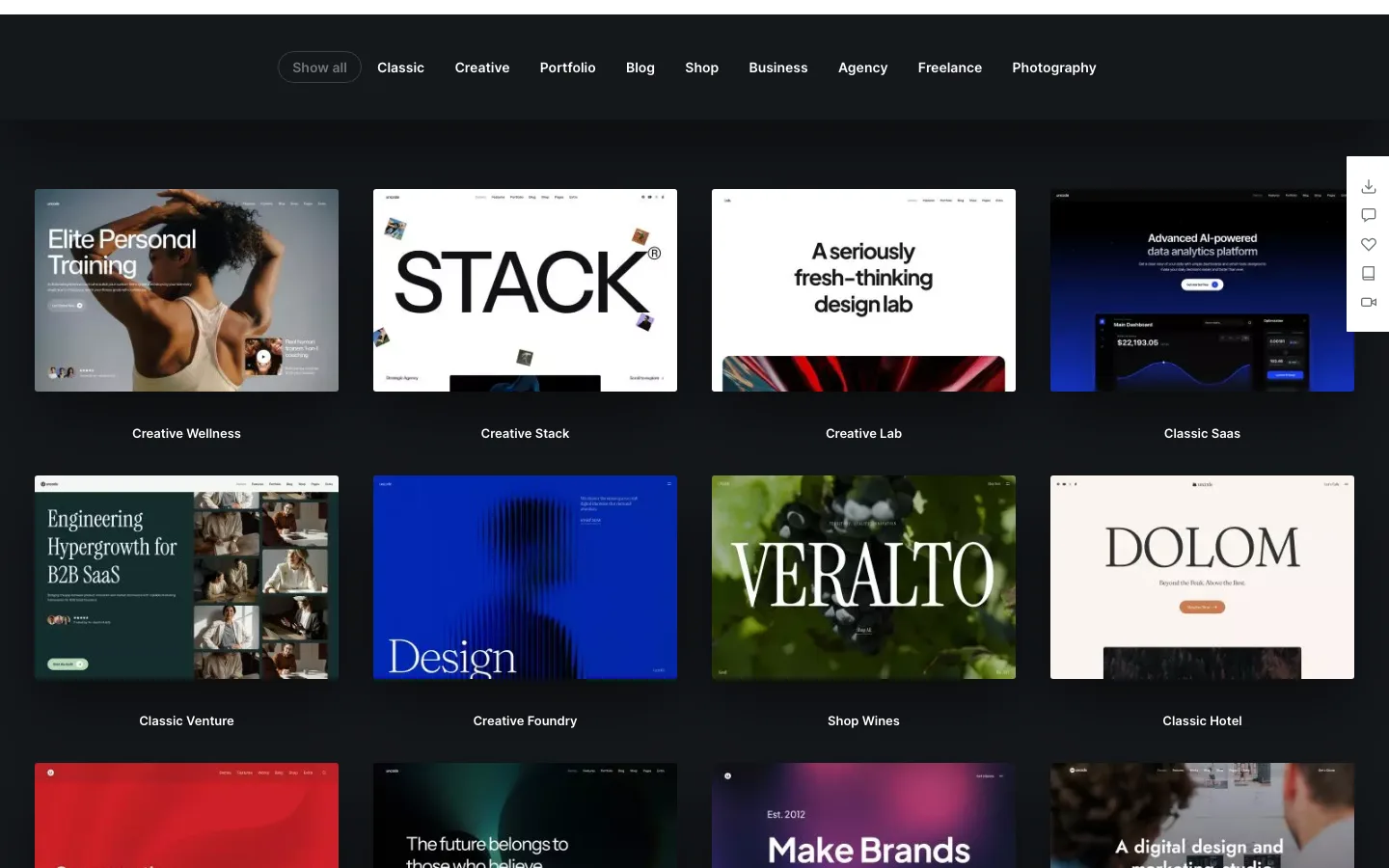Filter by Photography category

coord(1054,68)
